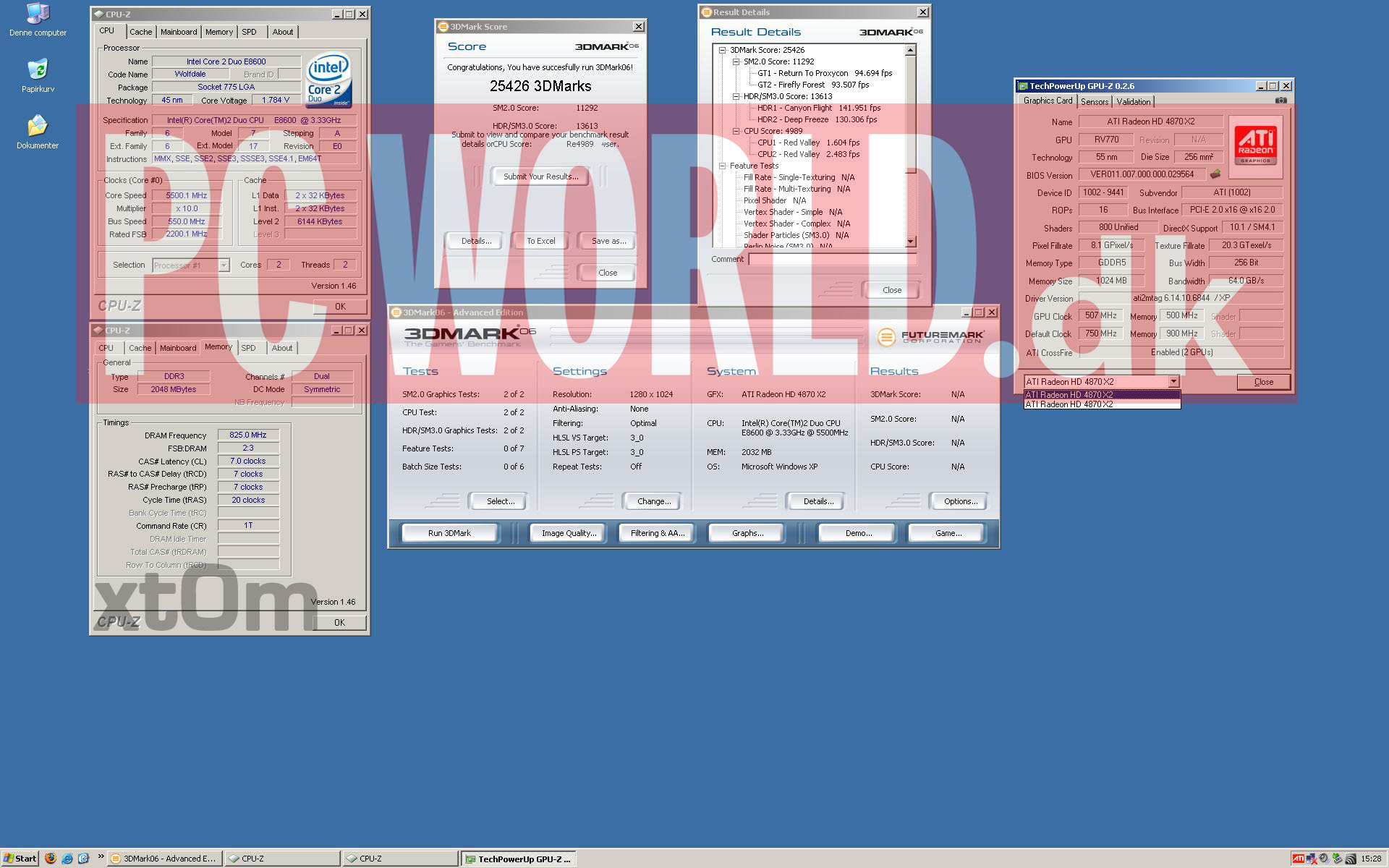
Task: Open the Processor #1 selection dropdown
Action: [224, 265]
